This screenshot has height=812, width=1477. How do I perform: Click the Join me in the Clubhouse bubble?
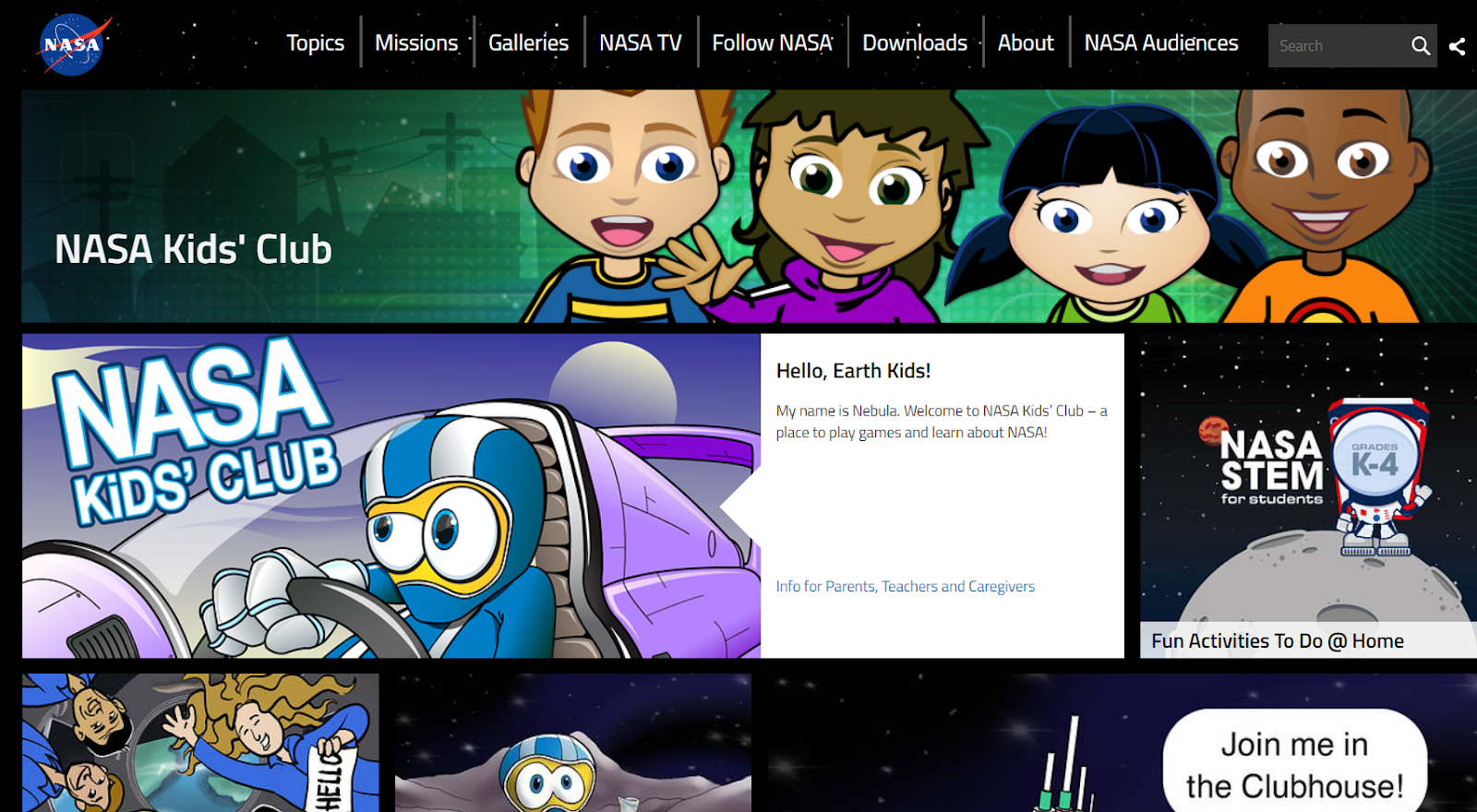pos(1295,763)
